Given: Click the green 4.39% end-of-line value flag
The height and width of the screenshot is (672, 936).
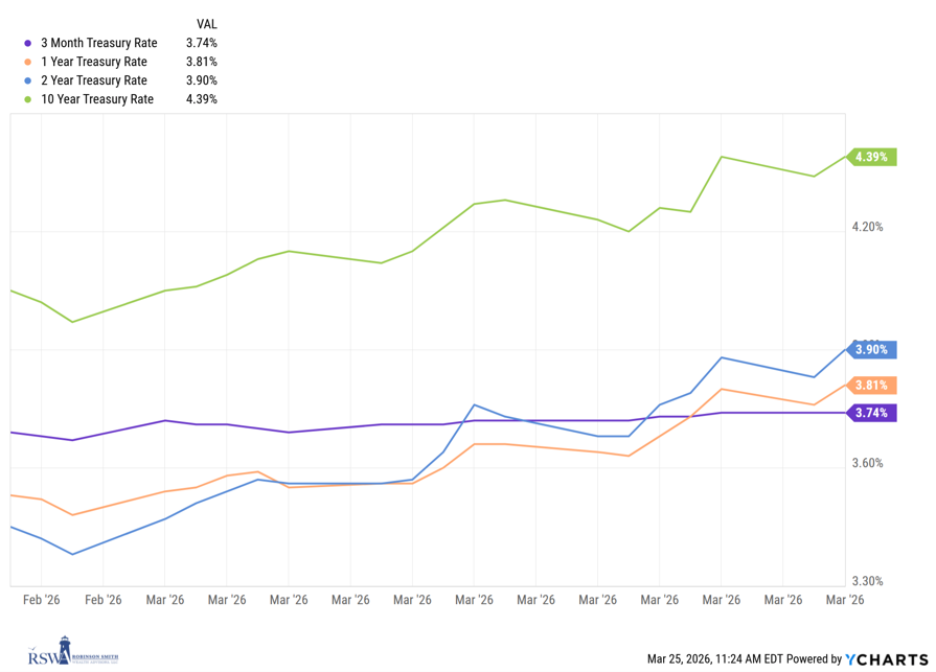Looking at the screenshot, I should tap(874, 156).
